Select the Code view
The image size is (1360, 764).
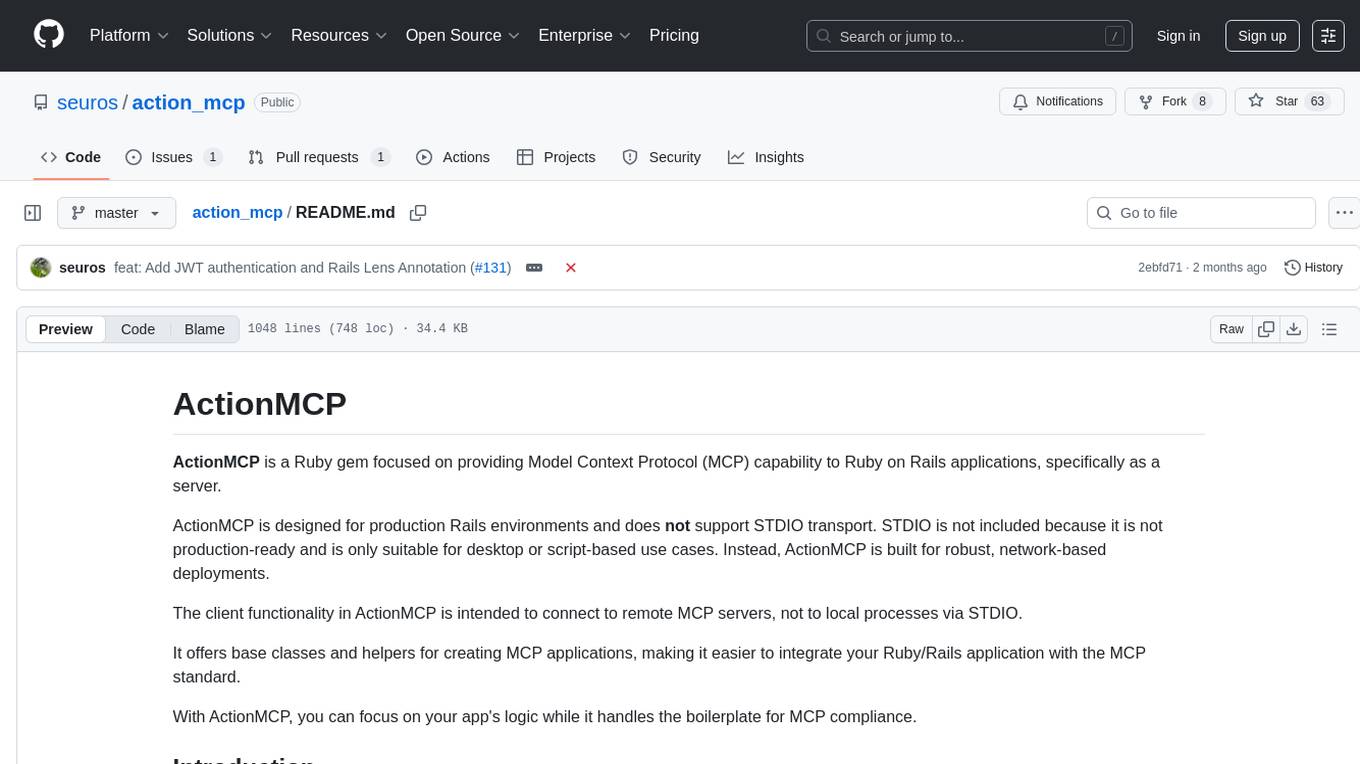tap(138, 329)
